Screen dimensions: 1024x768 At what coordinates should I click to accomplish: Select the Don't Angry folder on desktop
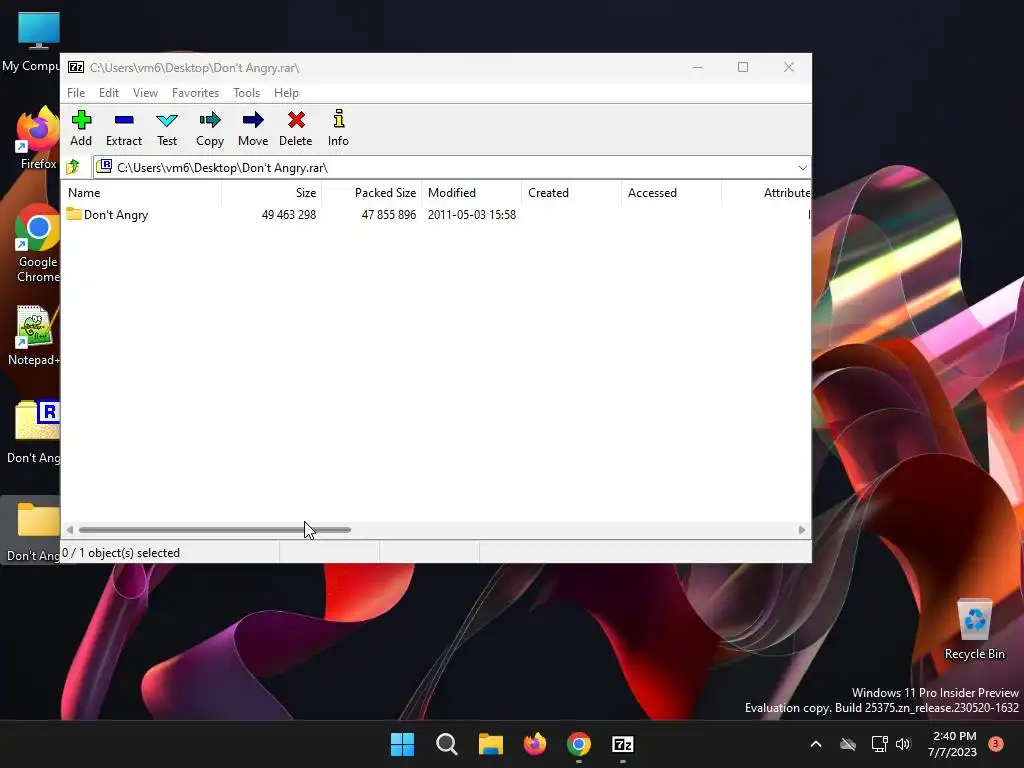tap(33, 530)
